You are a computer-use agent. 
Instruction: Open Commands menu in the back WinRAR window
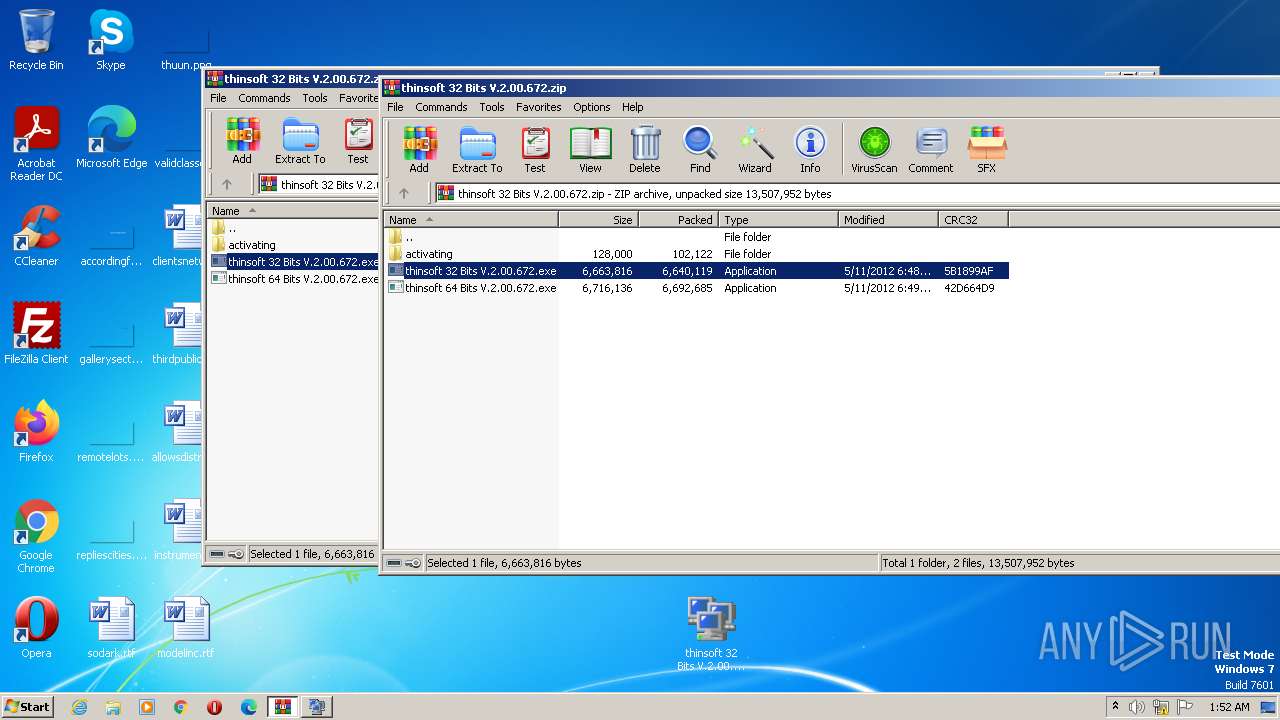(x=264, y=98)
